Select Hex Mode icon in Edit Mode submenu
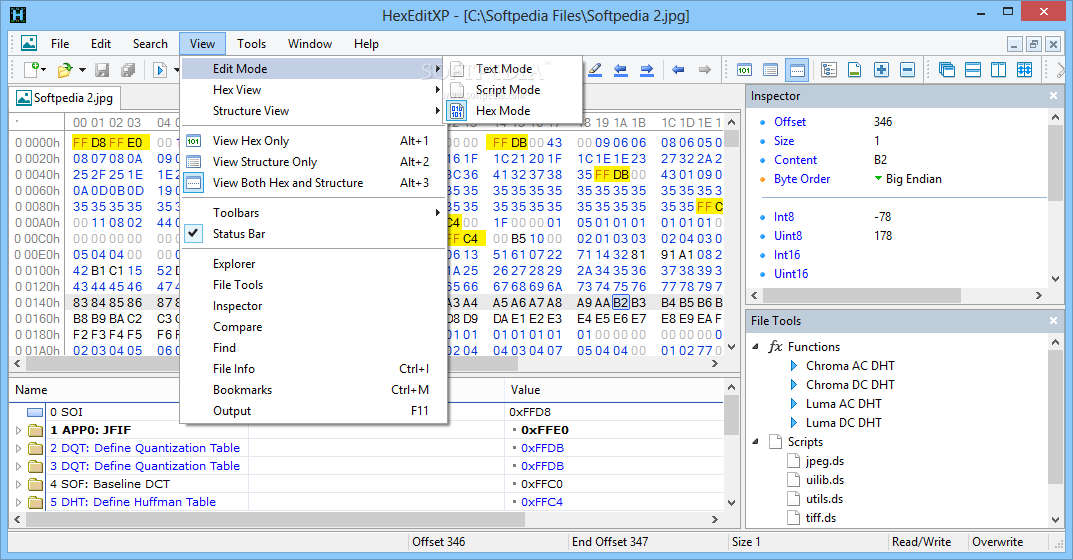1073x560 pixels. click(457, 110)
